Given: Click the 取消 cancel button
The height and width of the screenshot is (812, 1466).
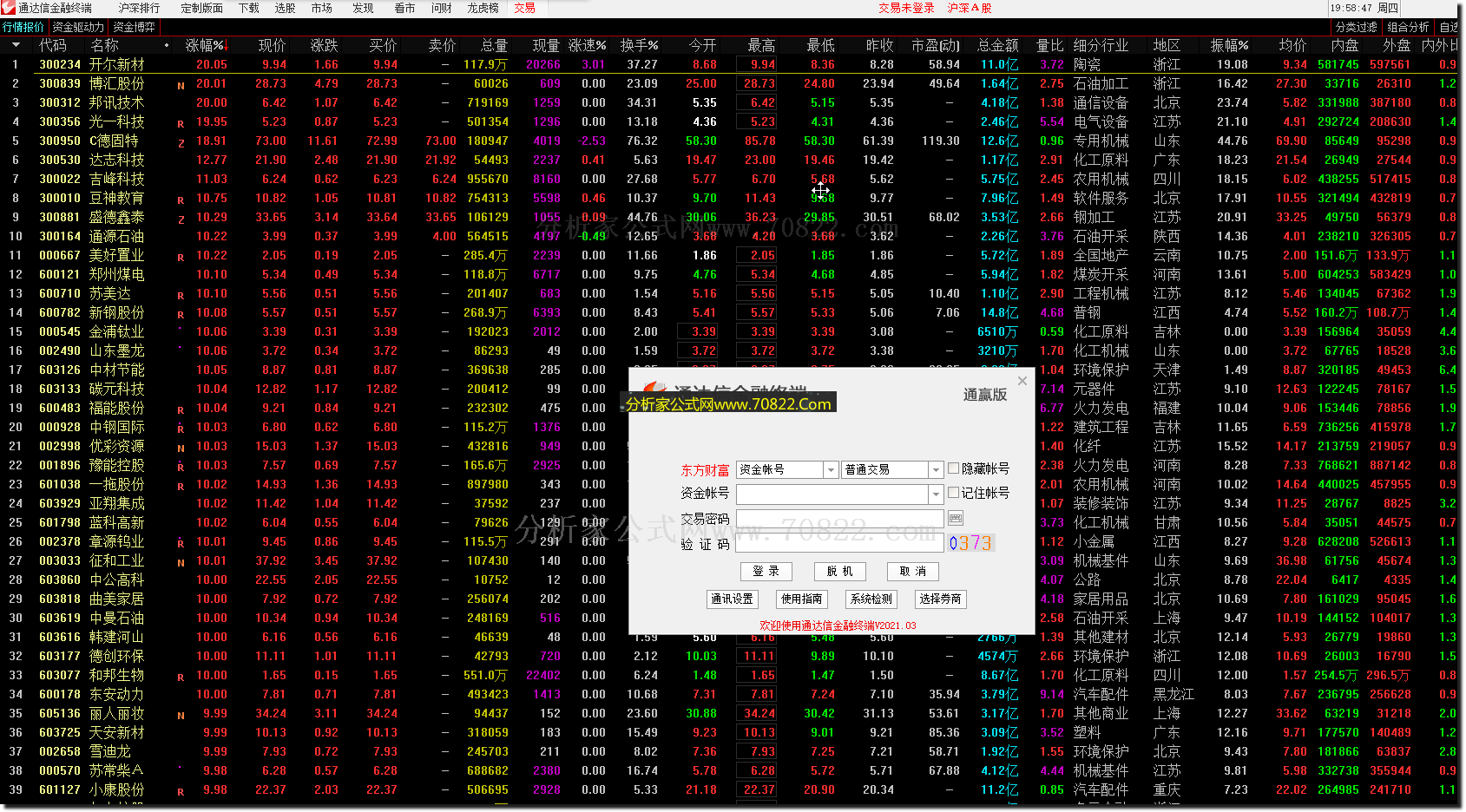Looking at the screenshot, I should pos(913,571).
